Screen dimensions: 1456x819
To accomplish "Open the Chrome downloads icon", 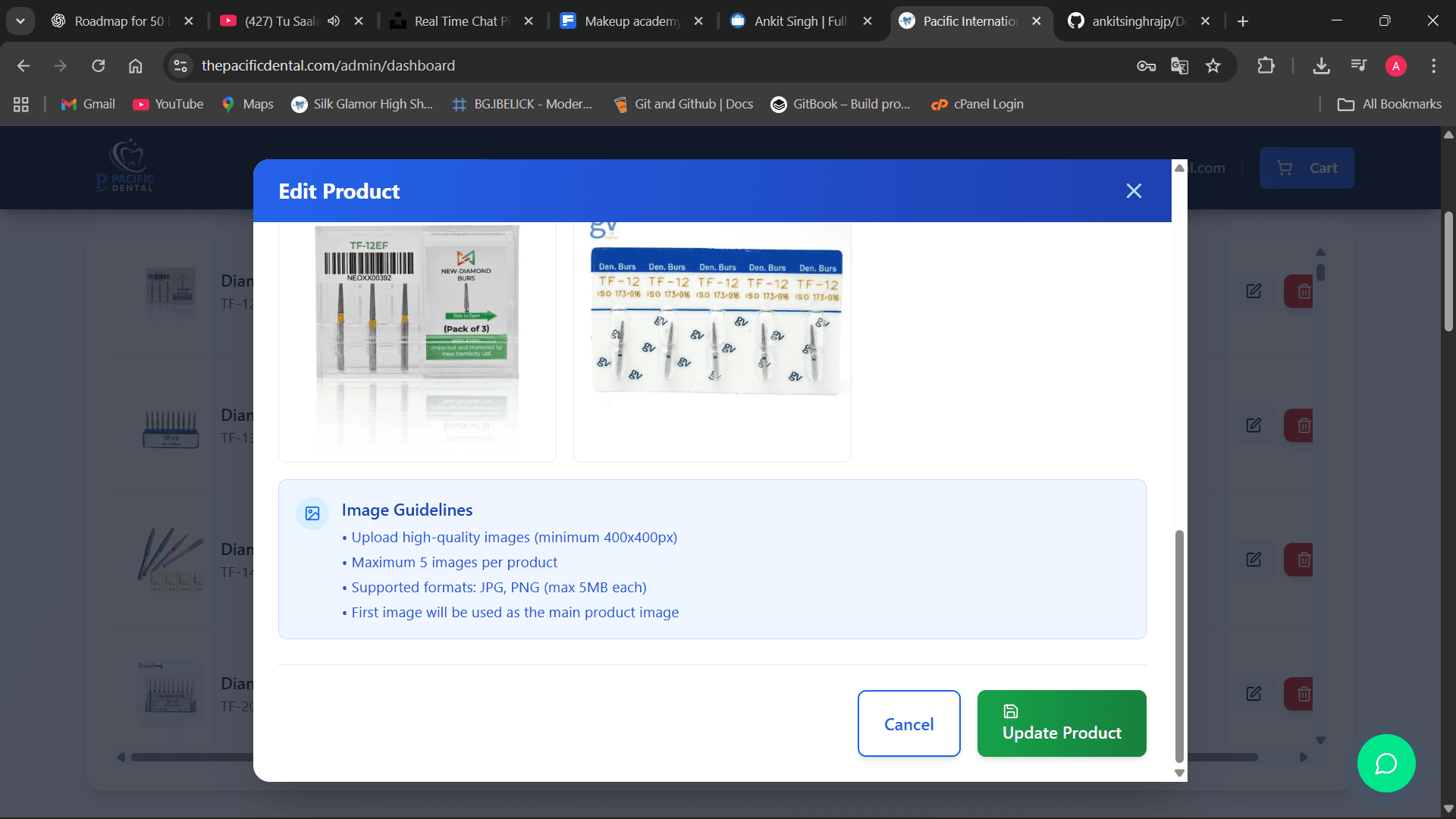I will pos(1321,66).
